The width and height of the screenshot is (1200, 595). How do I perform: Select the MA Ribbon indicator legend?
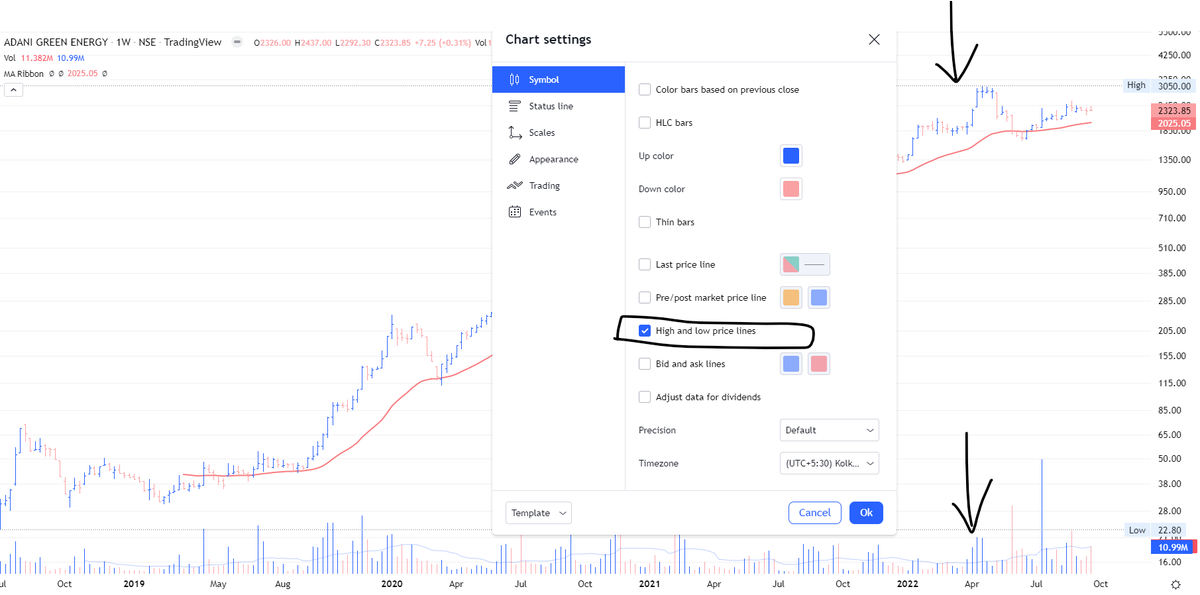(x=25, y=74)
